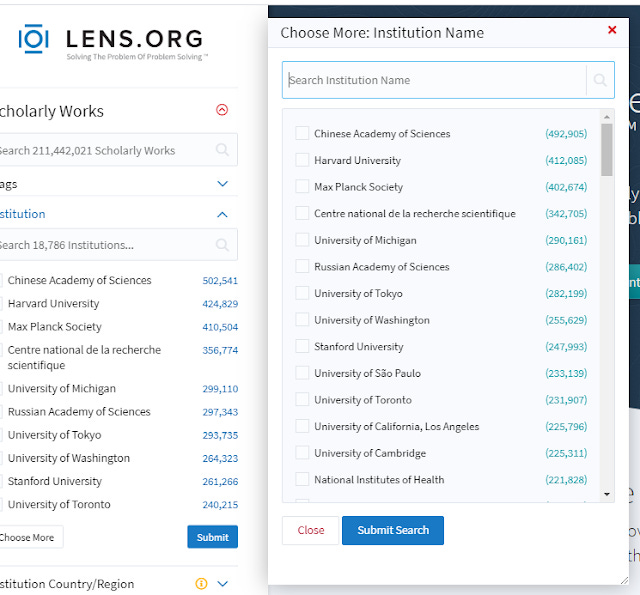Close the Choose More dialog with red X
This screenshot has height=595, width=640.
612,30
